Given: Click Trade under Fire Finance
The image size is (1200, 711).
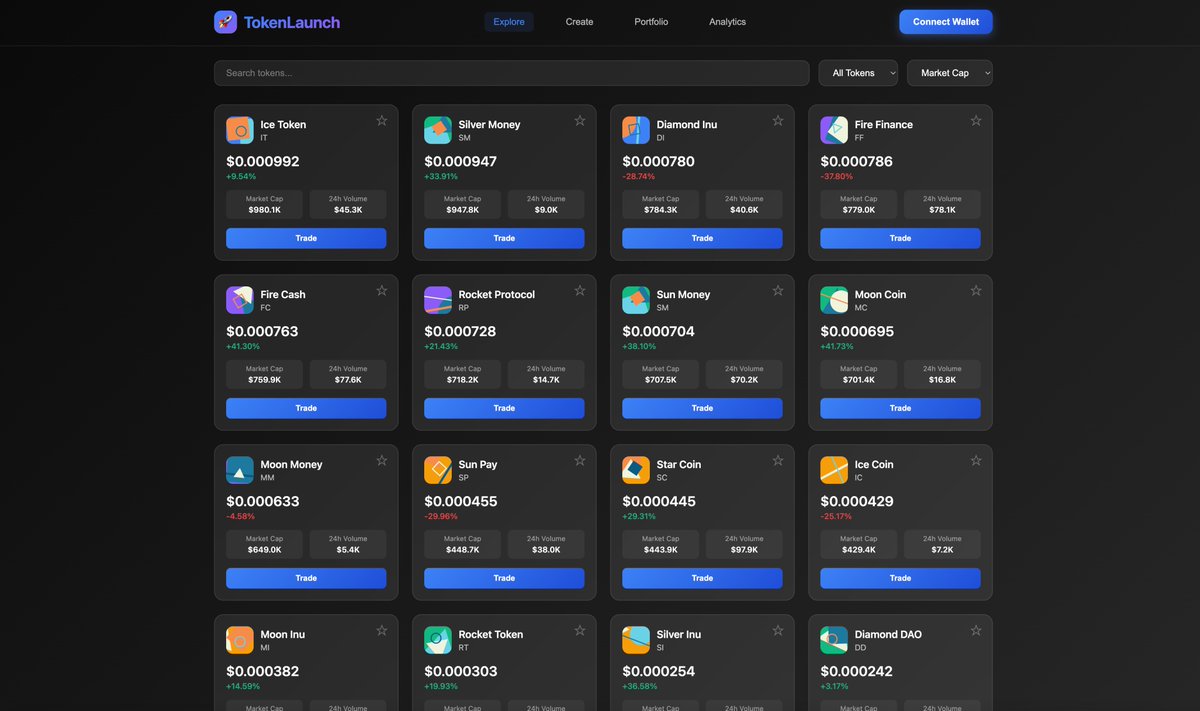Looking at the screenshot, I should click(900, 238).
